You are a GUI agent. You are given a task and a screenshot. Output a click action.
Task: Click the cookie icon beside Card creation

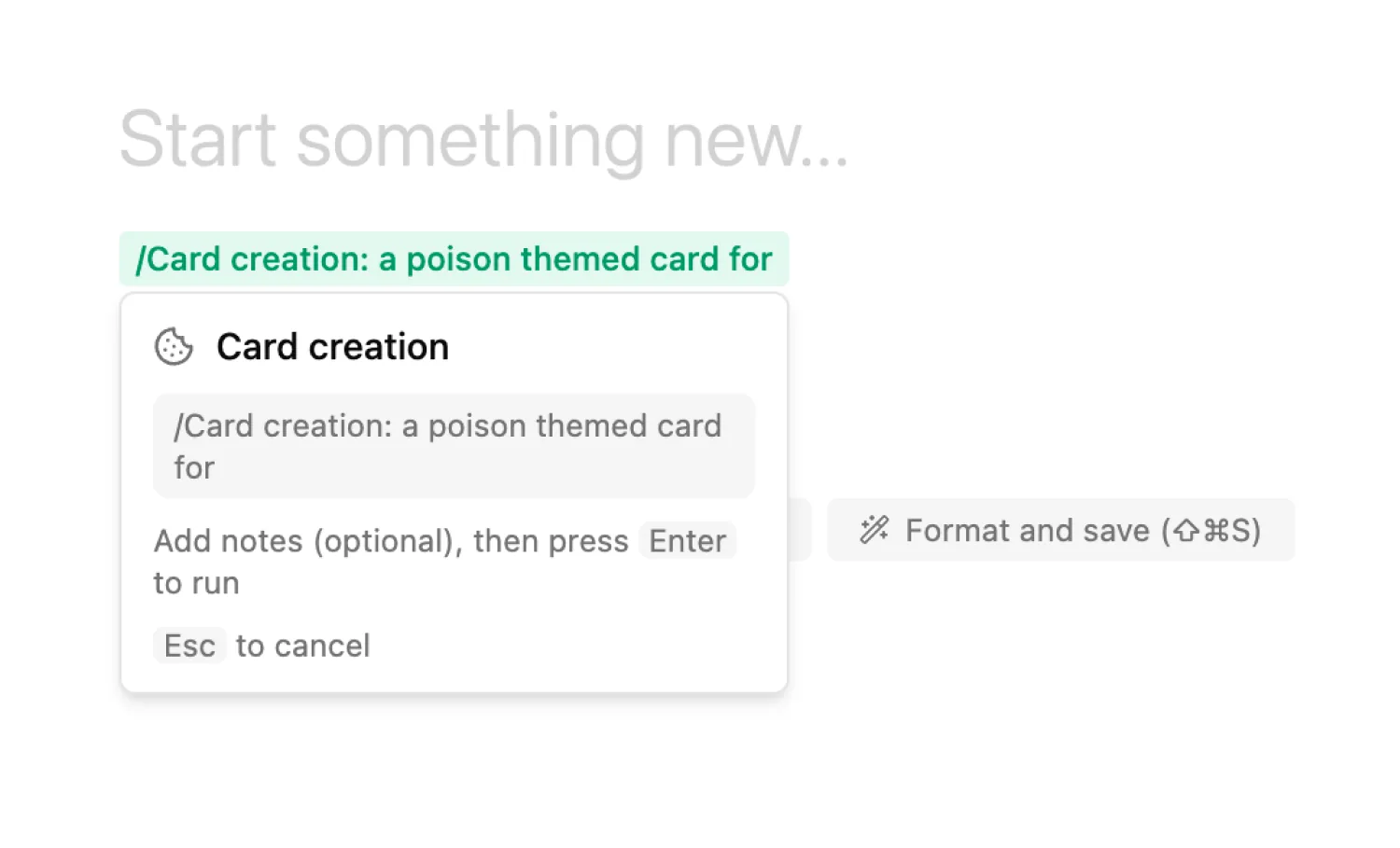(x=174, y=347)
